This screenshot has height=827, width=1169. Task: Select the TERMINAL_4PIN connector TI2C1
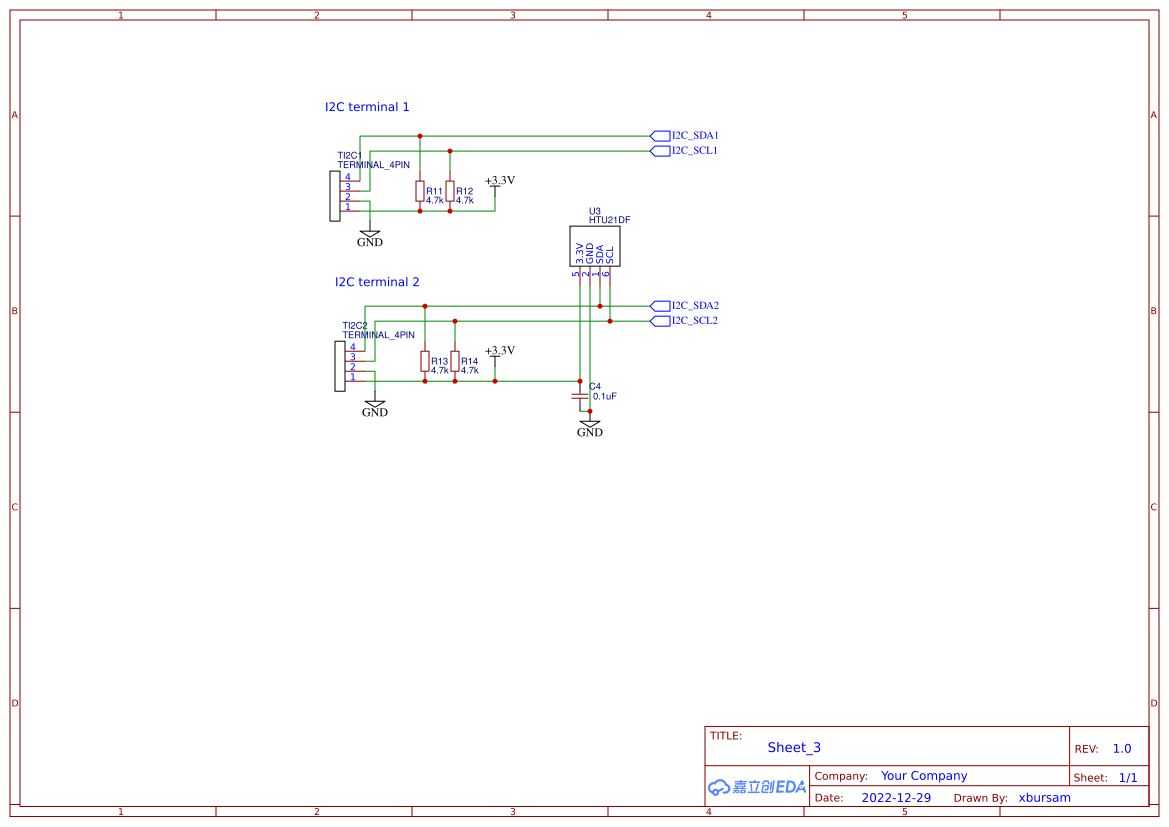tap(337, 195)
